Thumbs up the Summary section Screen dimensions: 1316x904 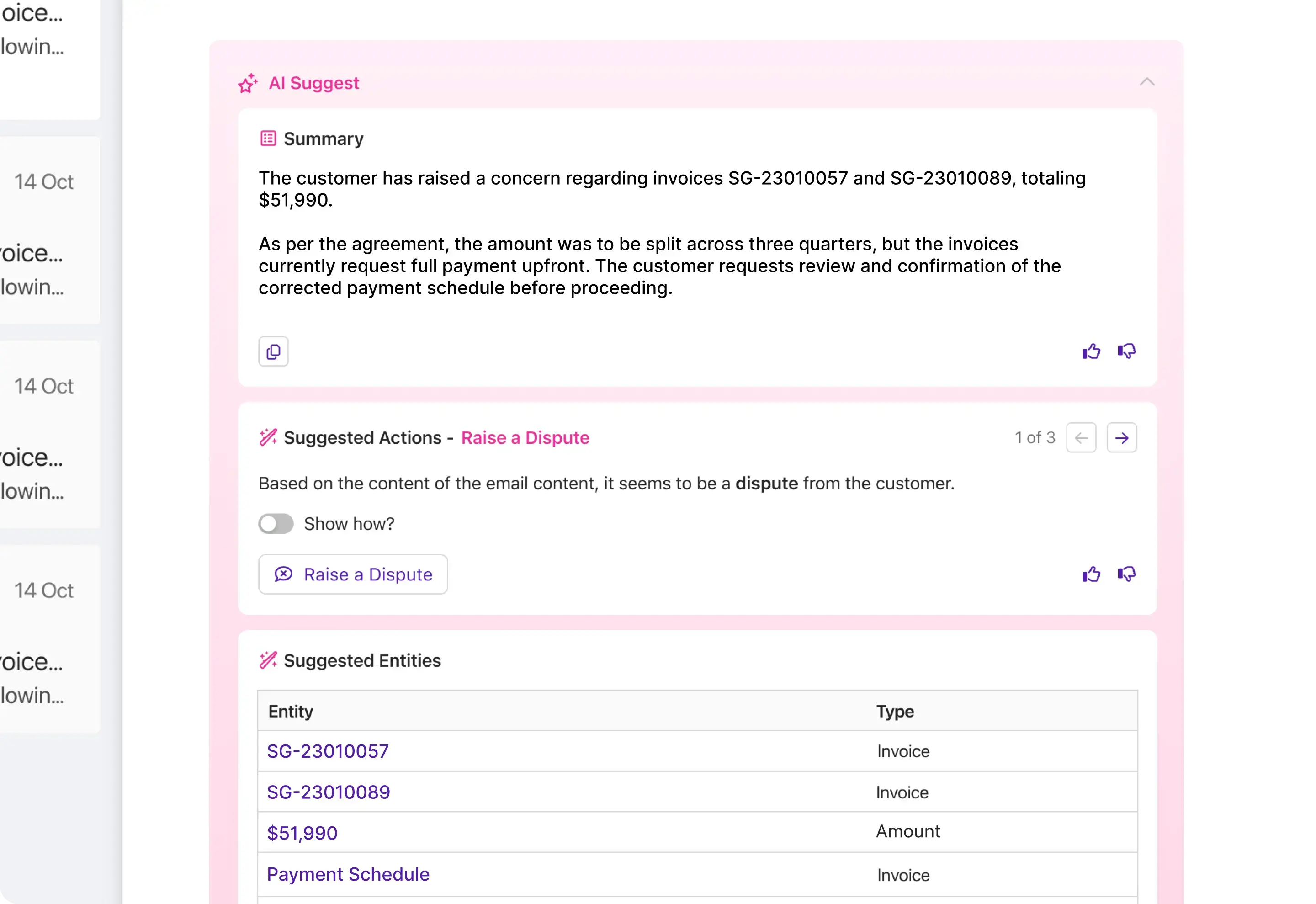tap(1091, 352)
